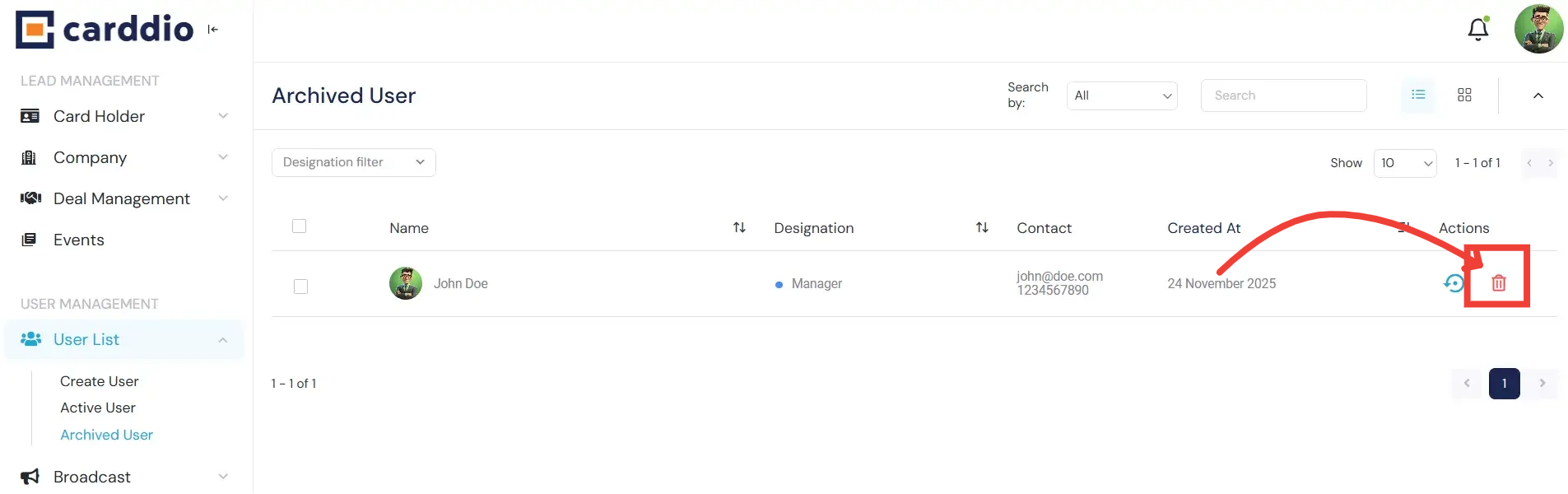
Task: Change the Show 10 rows dropdown
Action: [x=1405, y=163]
